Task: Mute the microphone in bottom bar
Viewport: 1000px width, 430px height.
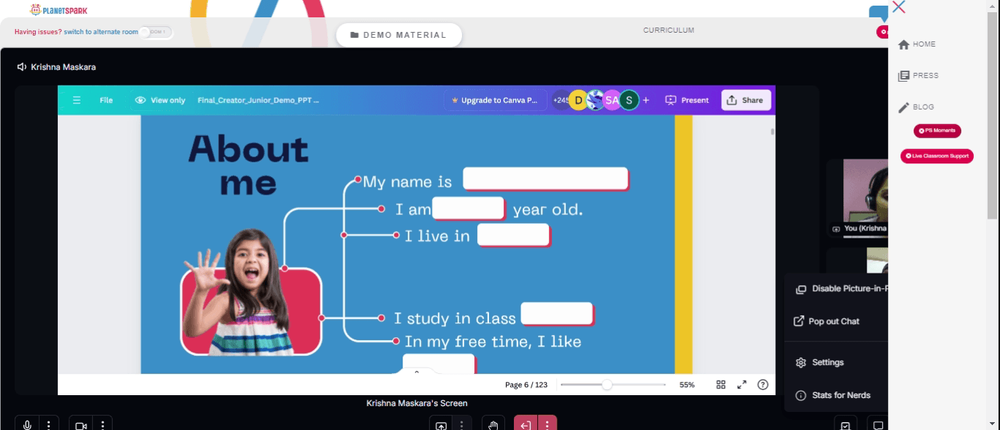Action: point(27,424)
